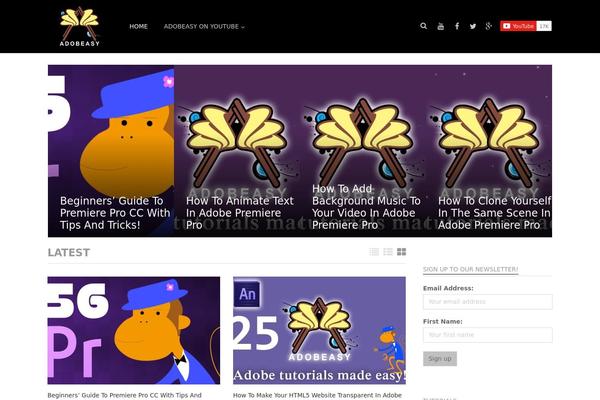The height and width of the screenshot is (400, 600).
Task: Switch to the grid view icon
Action: click(401, 251)
